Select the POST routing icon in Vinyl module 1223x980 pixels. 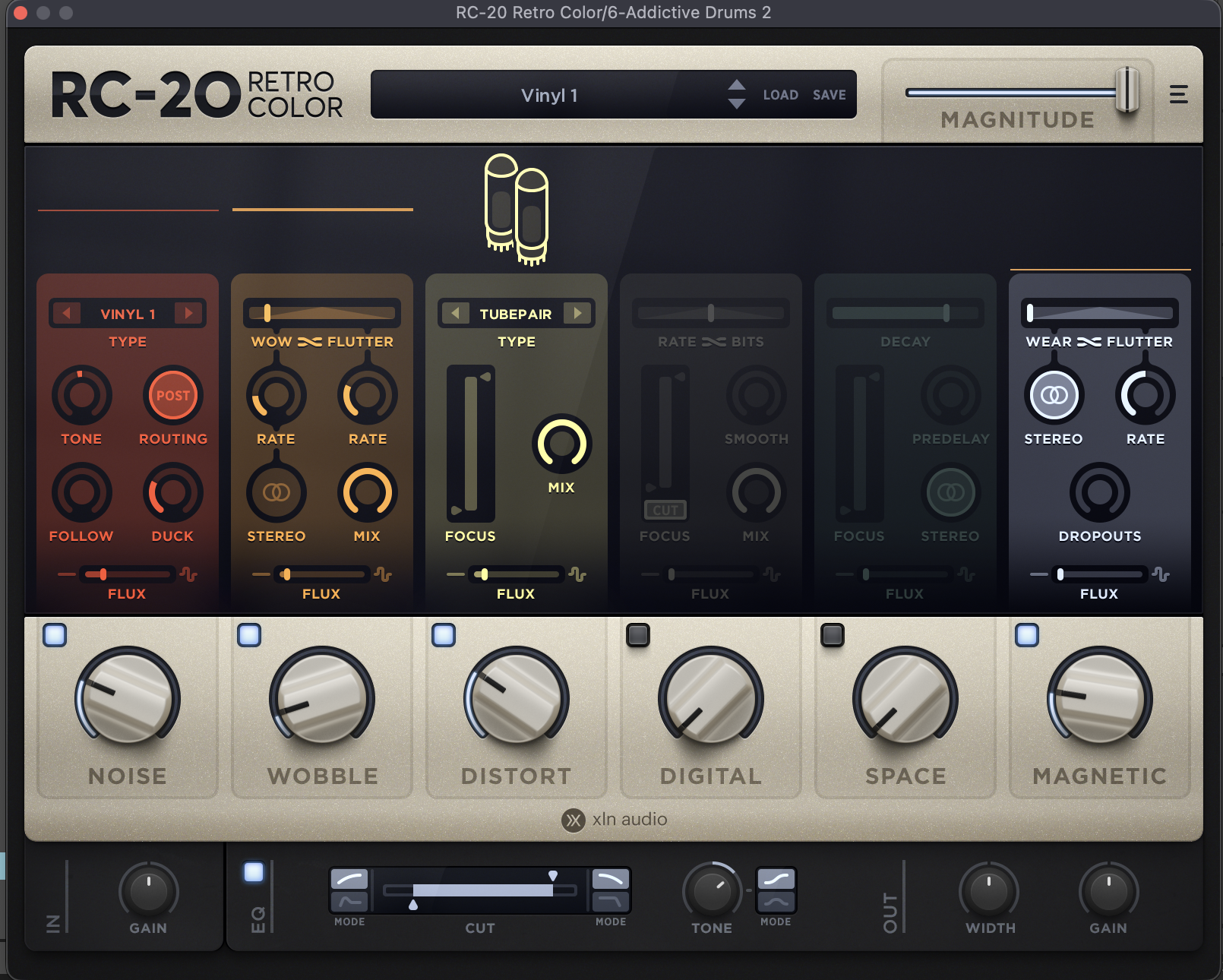point(173,395)
